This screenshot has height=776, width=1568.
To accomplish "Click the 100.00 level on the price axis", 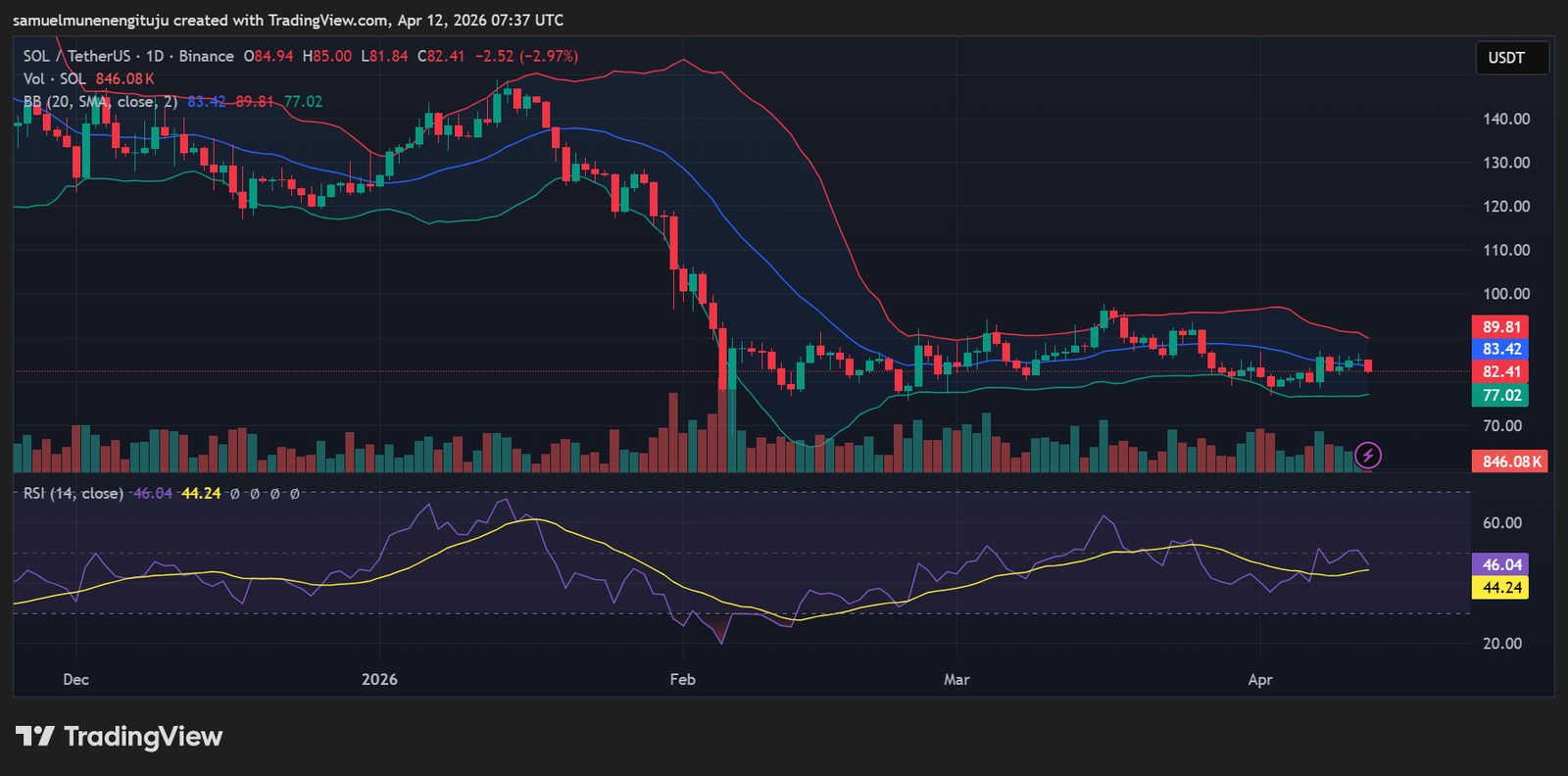I will click(1506, 294).
